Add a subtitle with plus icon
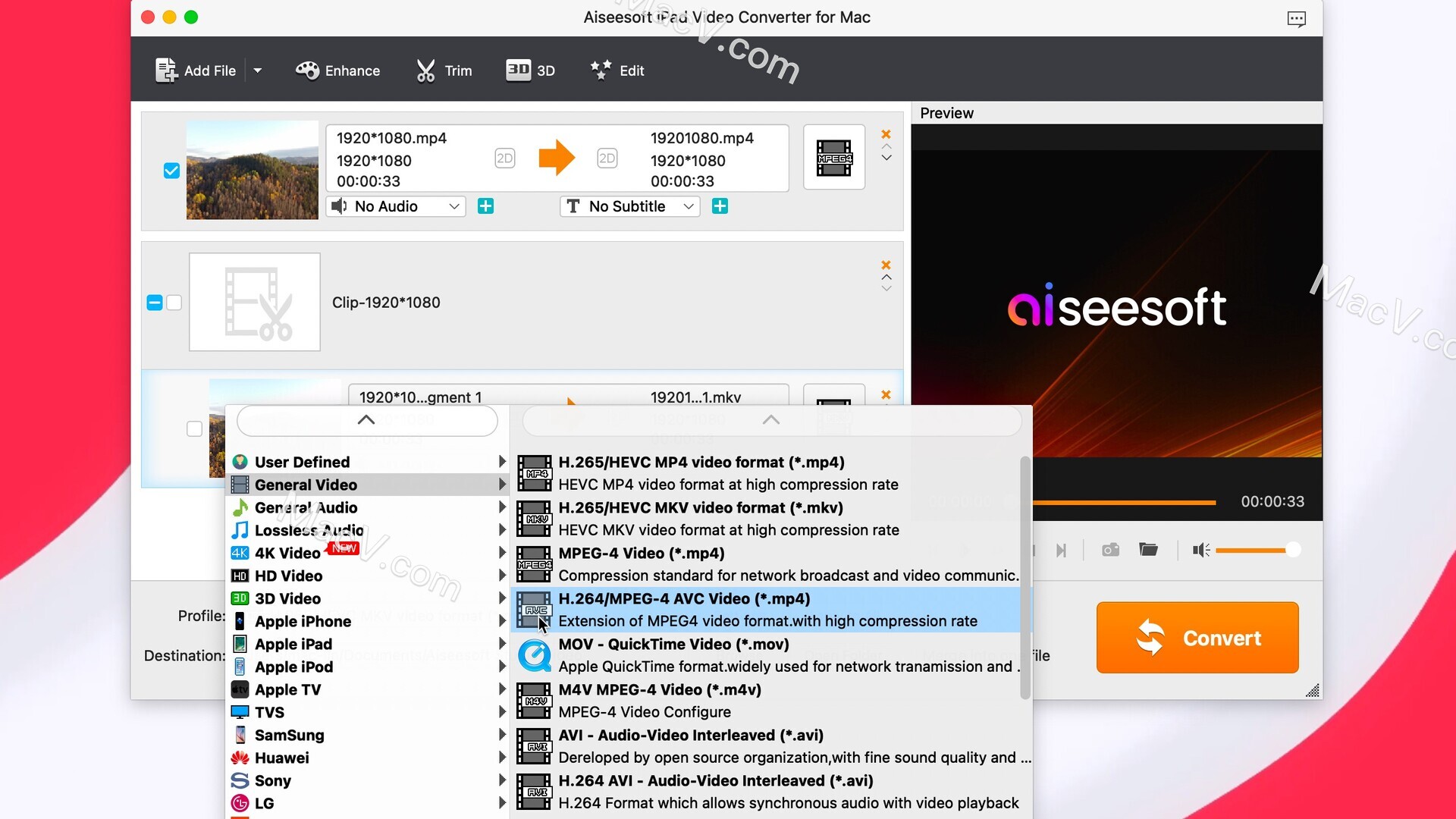The width and height of the screenshot is (1456, 819). [720, 206]
